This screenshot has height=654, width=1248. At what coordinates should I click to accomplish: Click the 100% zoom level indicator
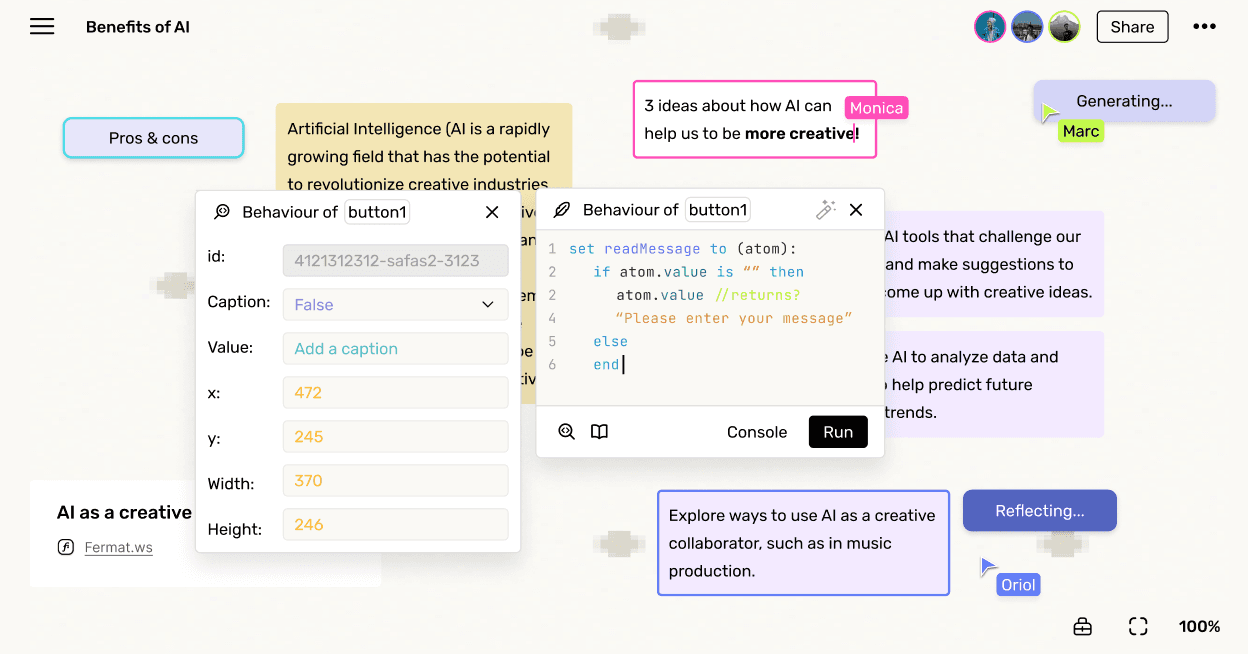(x=1199, y=626)
